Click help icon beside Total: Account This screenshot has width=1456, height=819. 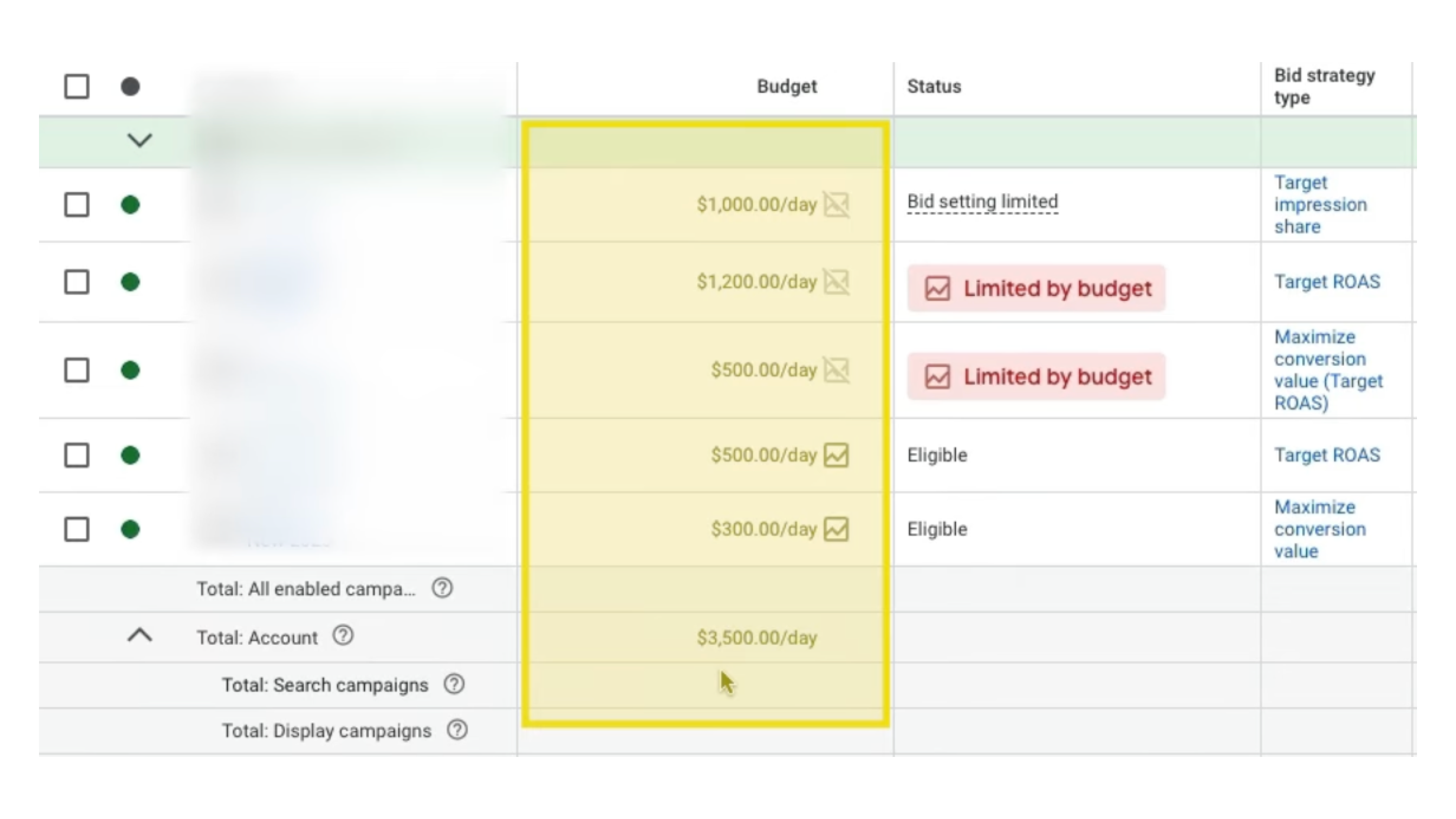click(343, 636)
